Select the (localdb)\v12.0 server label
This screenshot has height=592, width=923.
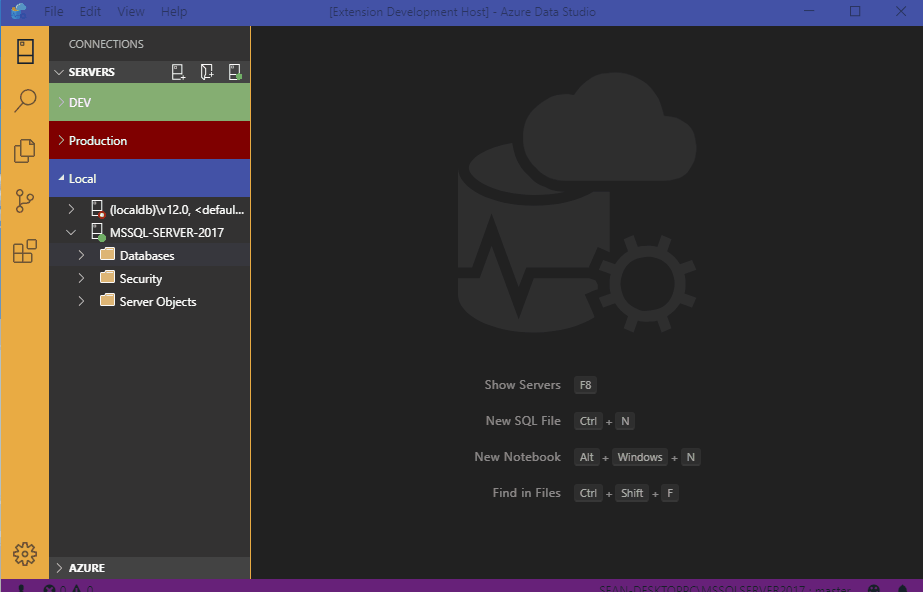(177, 209)
